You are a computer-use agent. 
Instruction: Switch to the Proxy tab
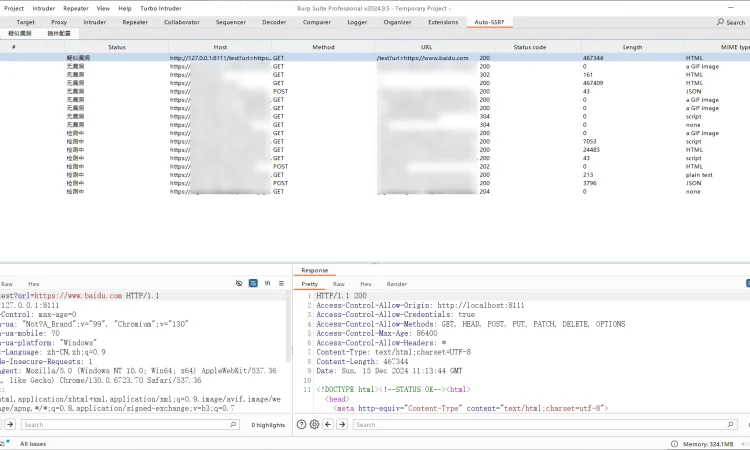coord(59,22)
